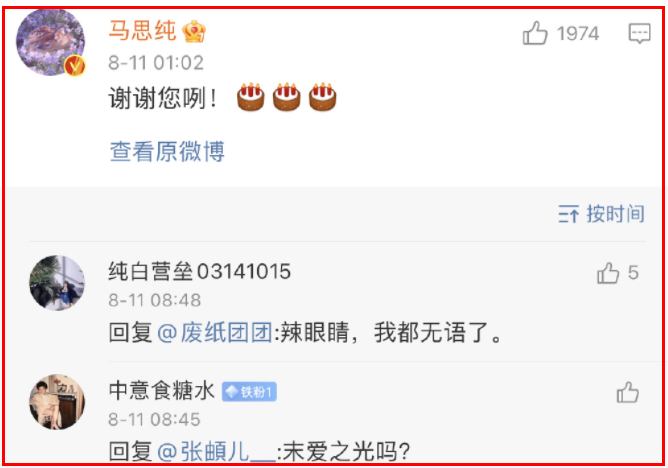
Task: Open 查看原微博 link
Action: [167, 151]
